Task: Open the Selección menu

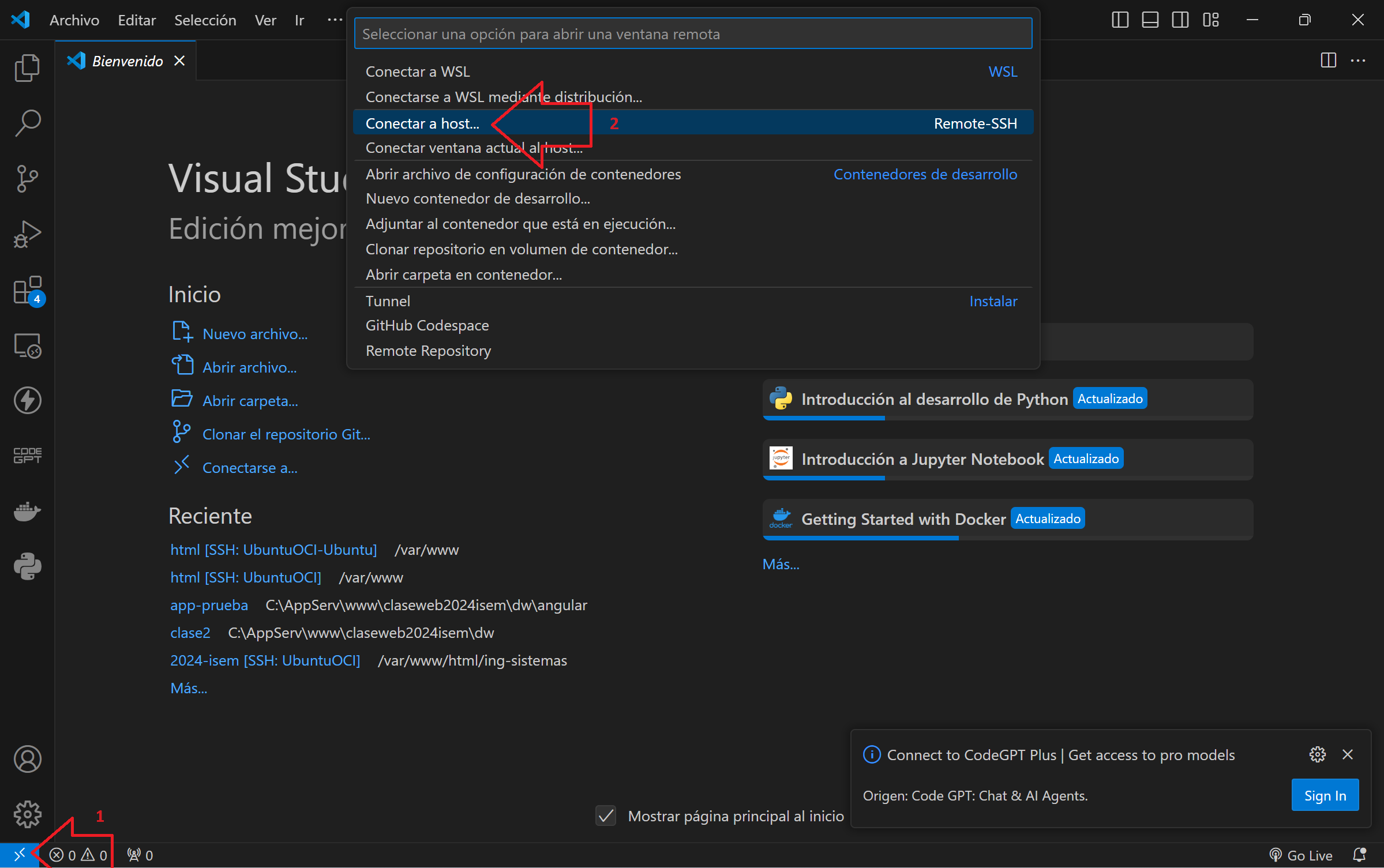Action: [205, 20]
